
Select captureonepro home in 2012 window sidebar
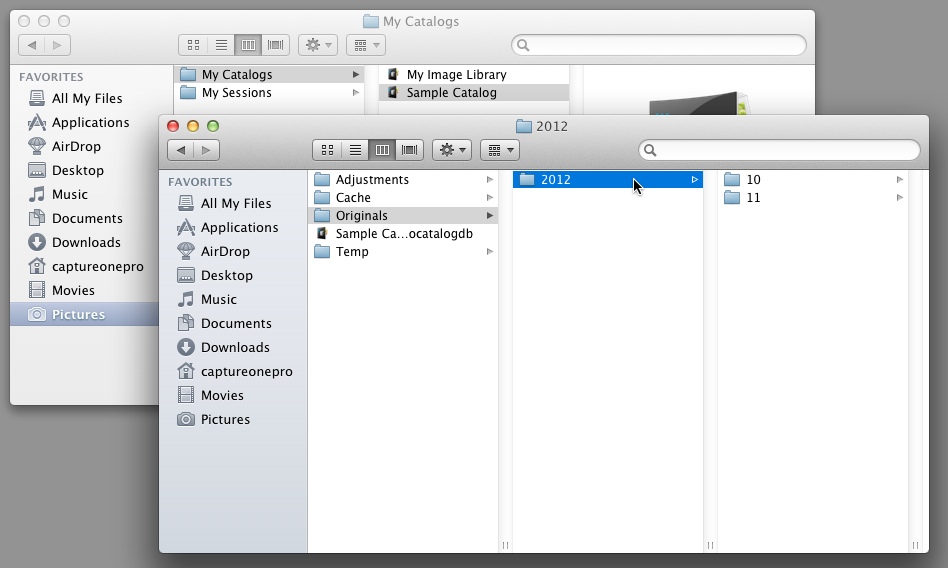[x=233, y=371]
